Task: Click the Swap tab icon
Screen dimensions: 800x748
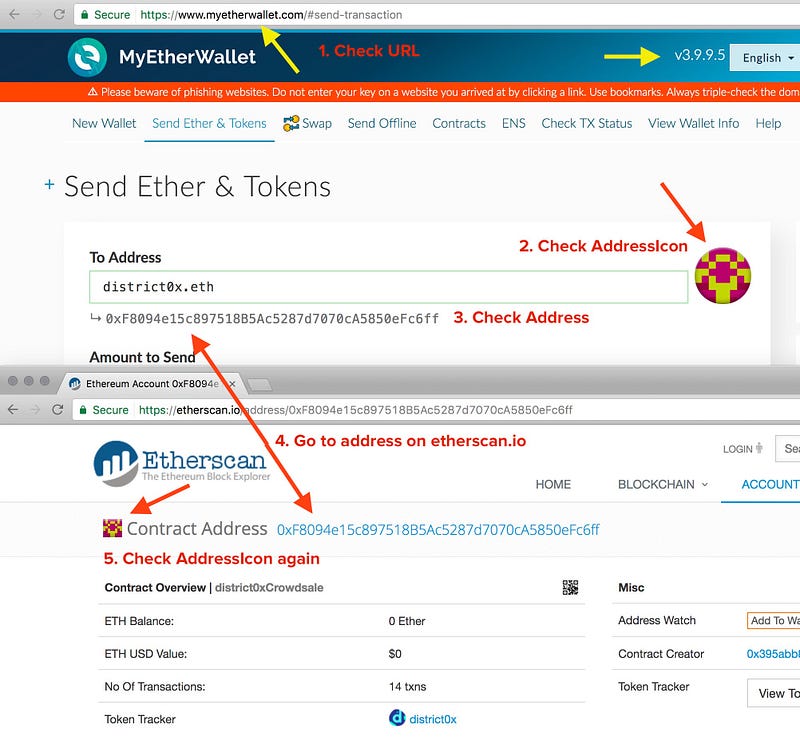Action: (x=291, y=123)
